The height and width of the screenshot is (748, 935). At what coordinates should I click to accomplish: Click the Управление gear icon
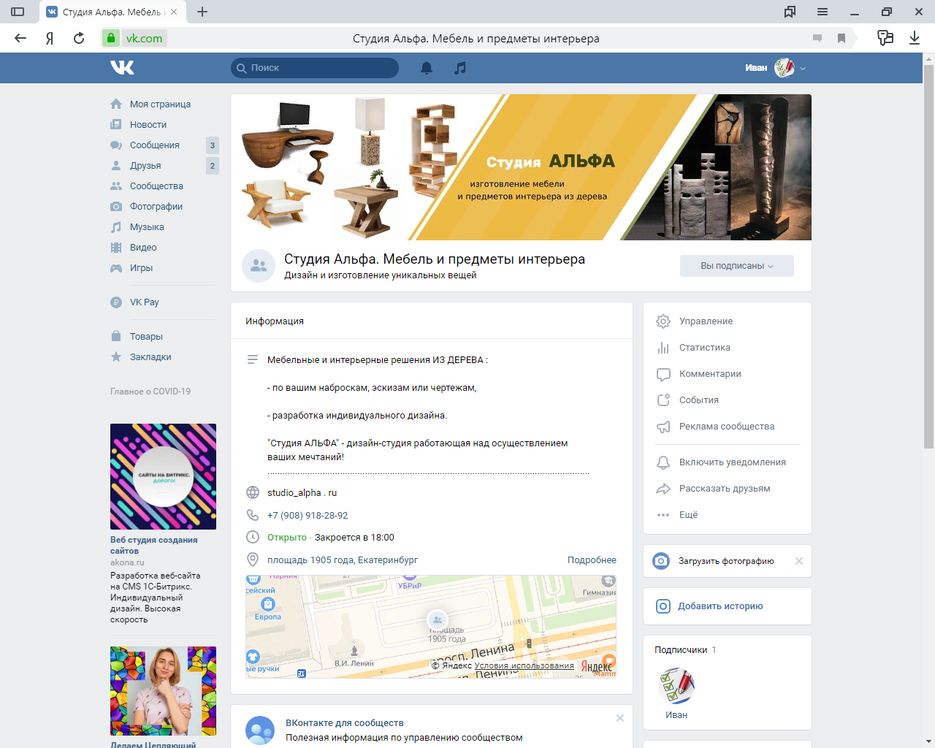click(663, 321)
